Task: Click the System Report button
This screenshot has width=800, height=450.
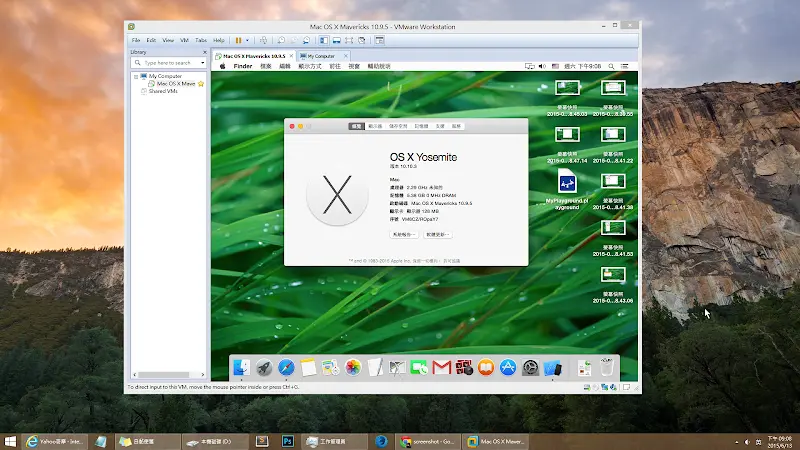Action: (404, 234)
